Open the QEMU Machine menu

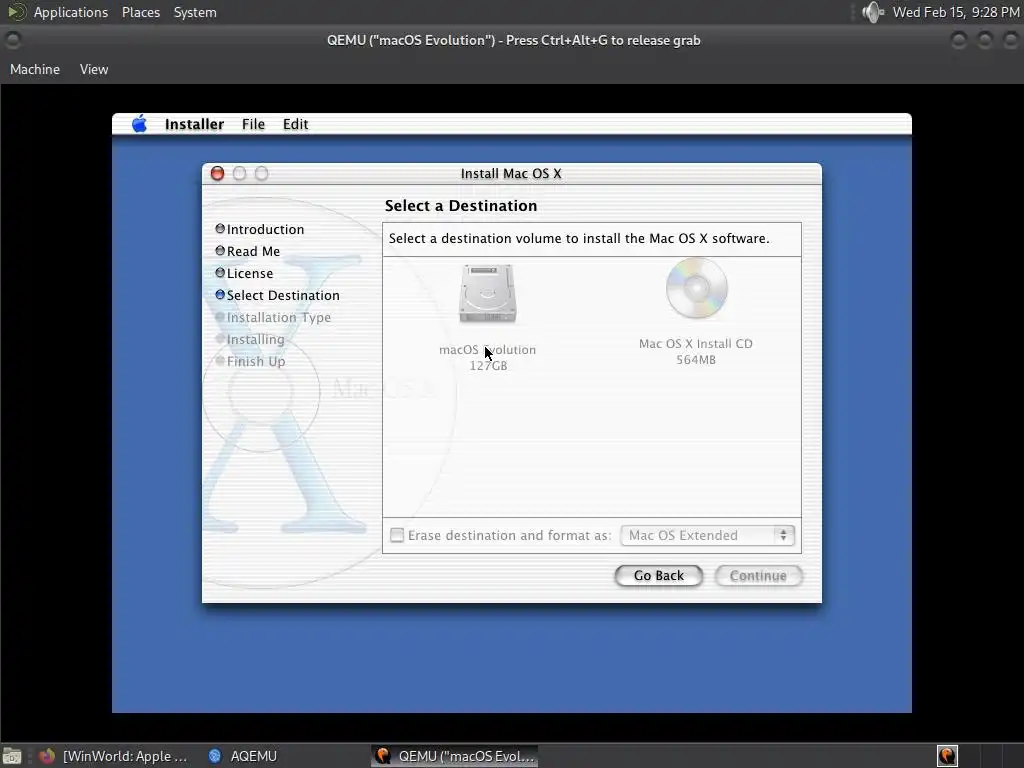coord(35,69)
